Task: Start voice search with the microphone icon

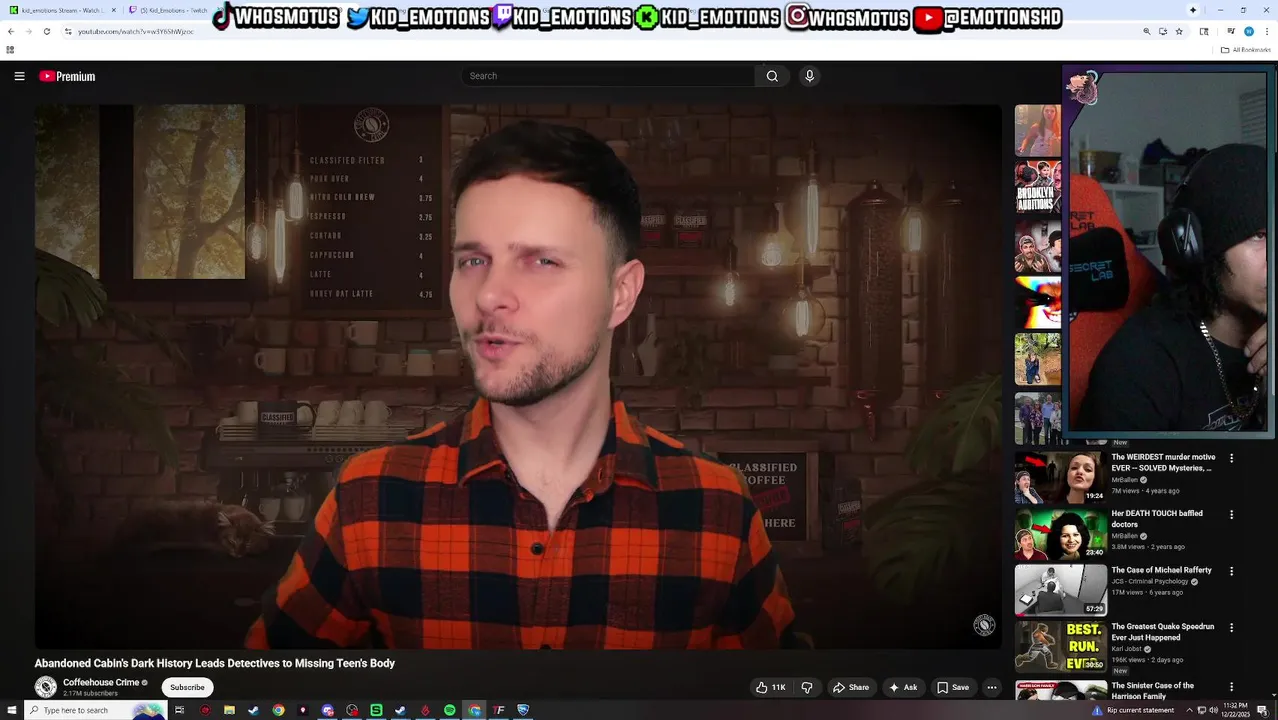Action: tap(809, 76)
